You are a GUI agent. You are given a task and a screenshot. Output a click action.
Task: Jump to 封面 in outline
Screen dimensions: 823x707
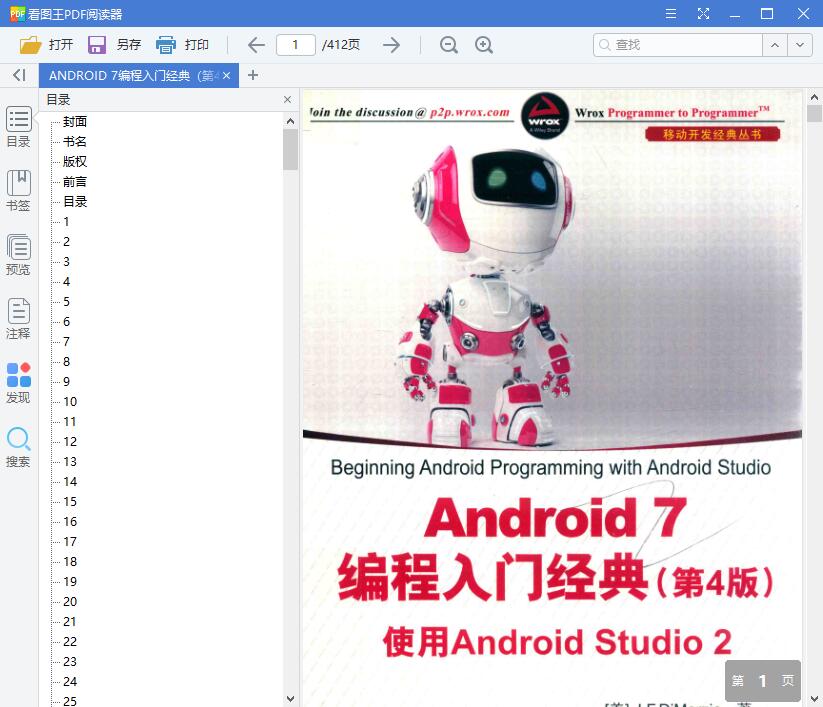click(x=75, y=122)
